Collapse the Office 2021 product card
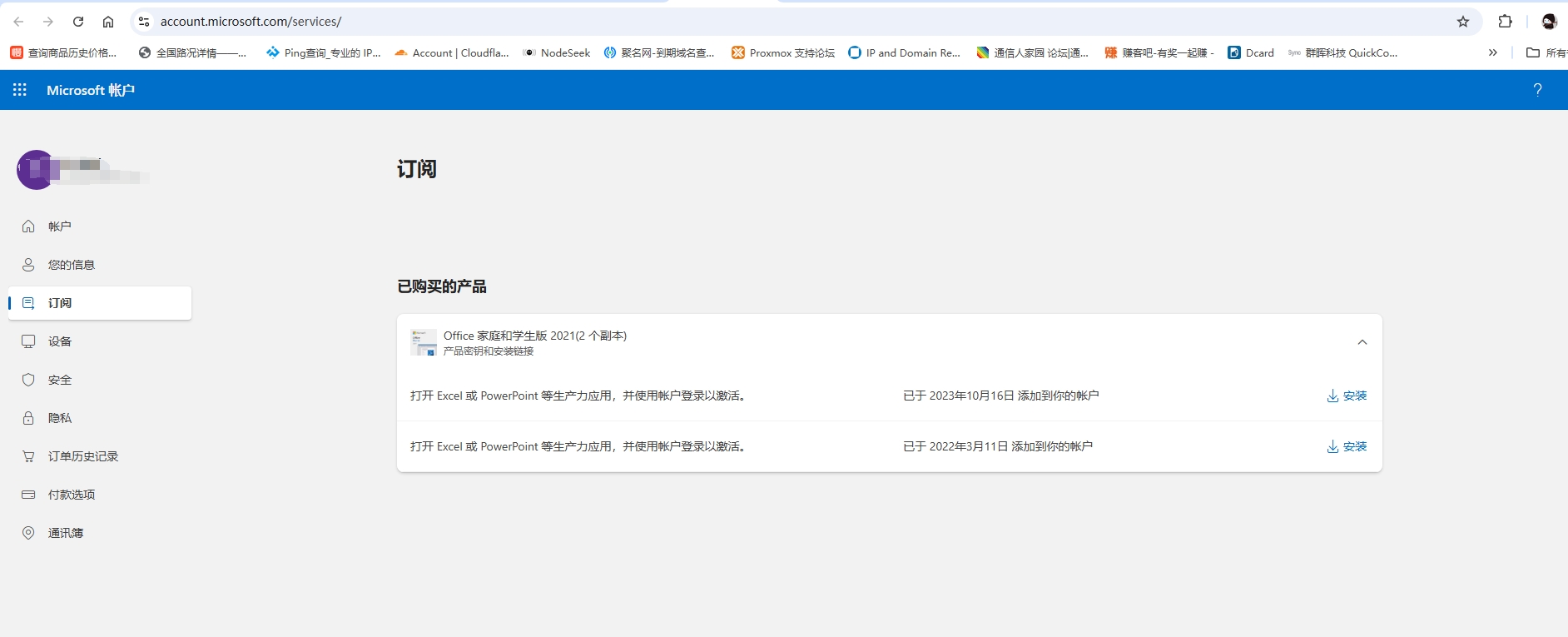 pos(1362,342)
